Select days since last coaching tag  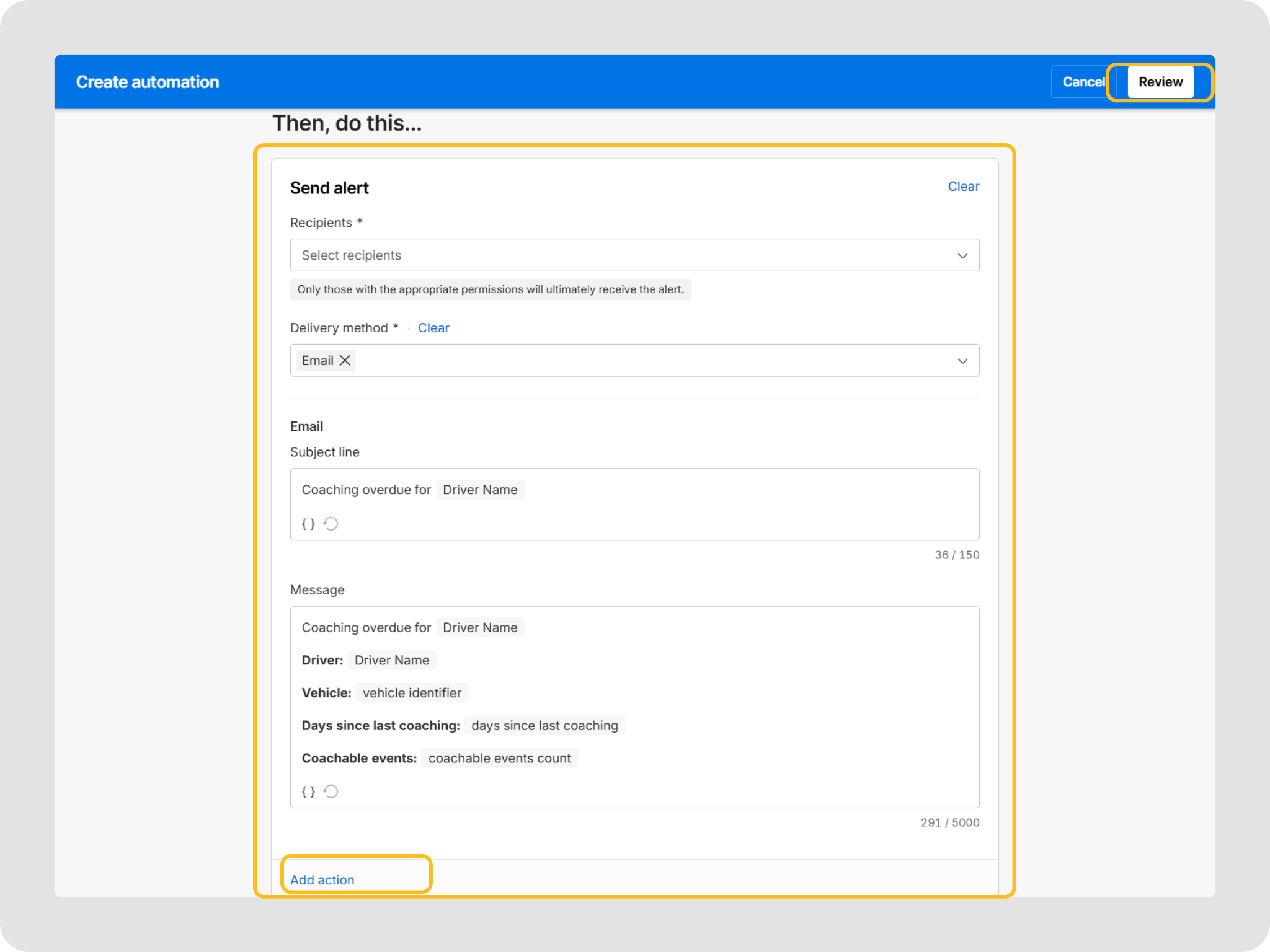[x=544, y=726]
